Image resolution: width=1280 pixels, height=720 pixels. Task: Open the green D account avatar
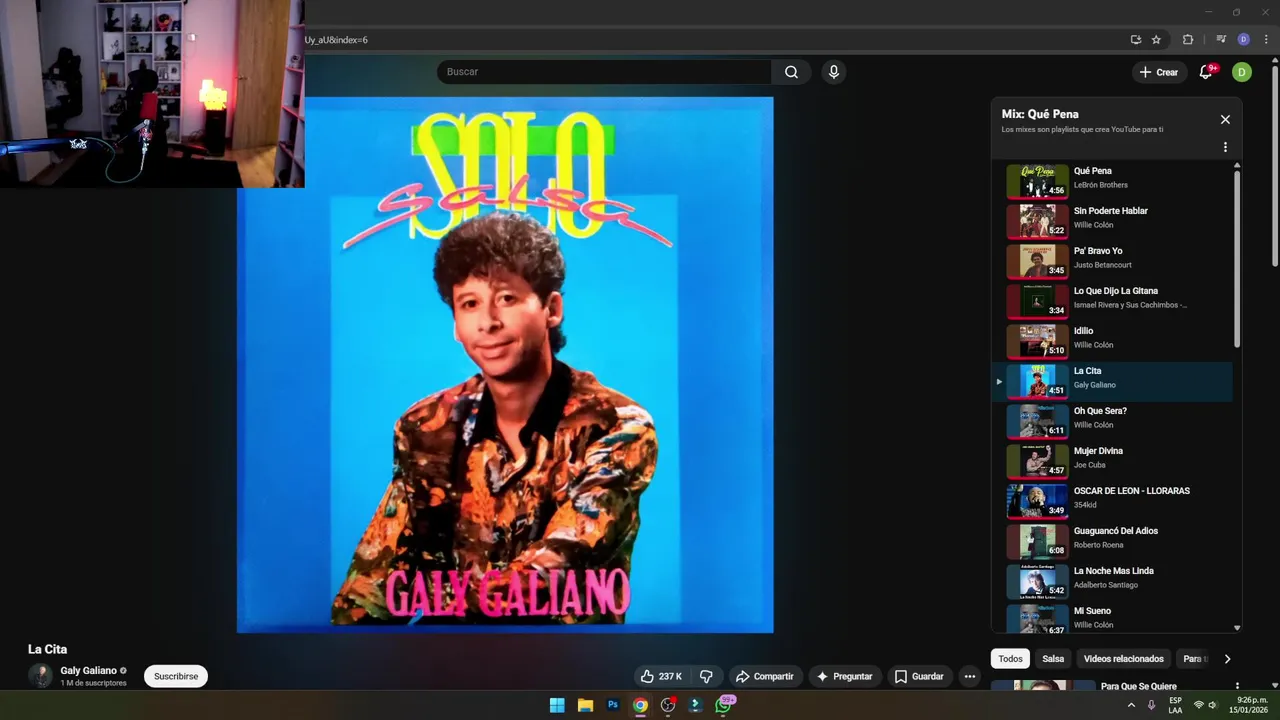[x=1242, y=72]
